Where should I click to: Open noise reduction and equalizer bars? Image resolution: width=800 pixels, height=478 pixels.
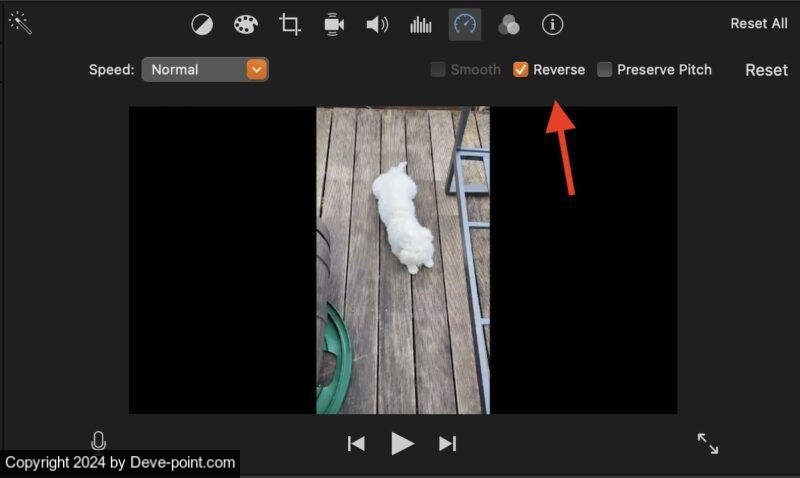(420, 24)
